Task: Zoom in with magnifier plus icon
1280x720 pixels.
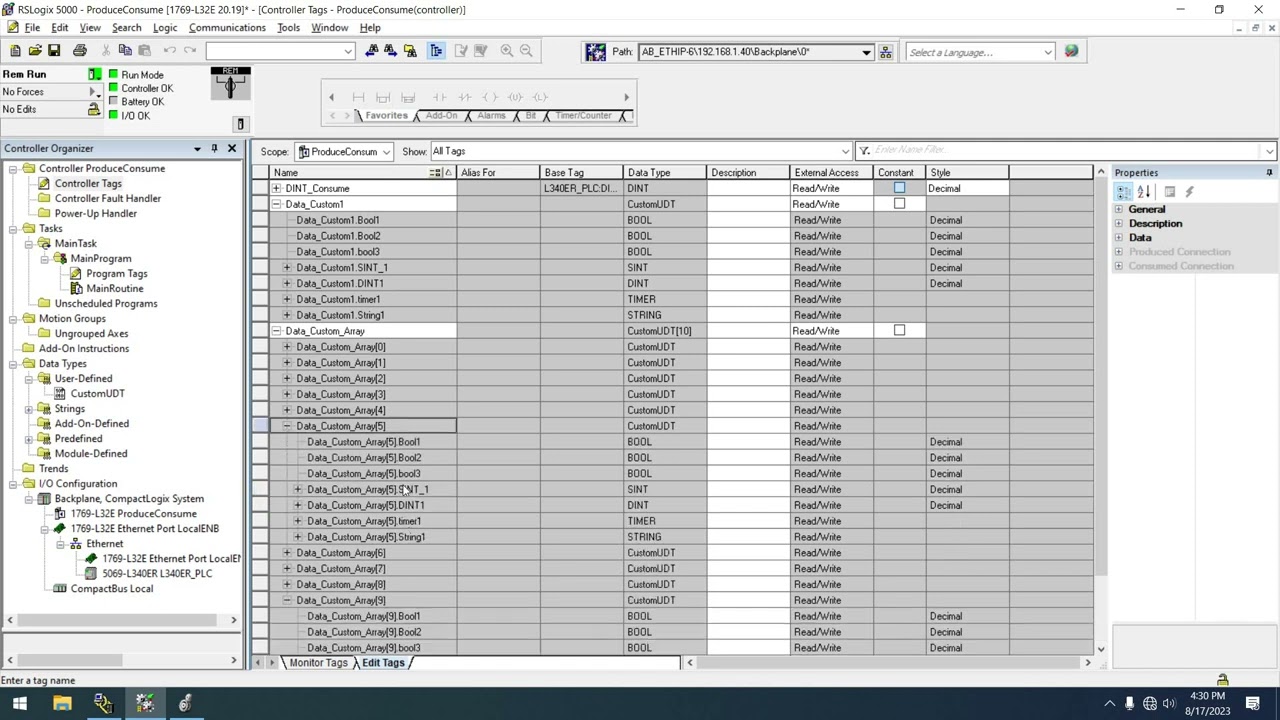Action: tap(507, 51)
